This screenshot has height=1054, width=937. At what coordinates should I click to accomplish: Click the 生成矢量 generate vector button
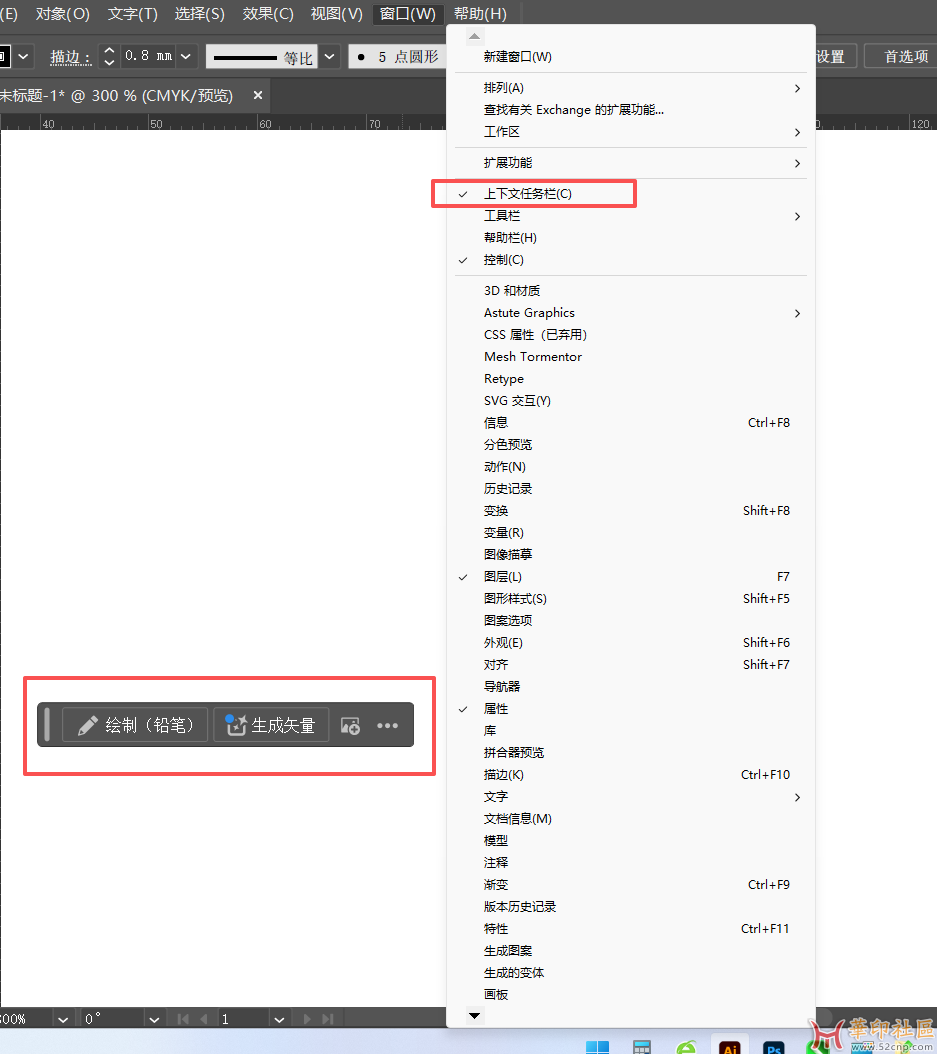[271, 725]
